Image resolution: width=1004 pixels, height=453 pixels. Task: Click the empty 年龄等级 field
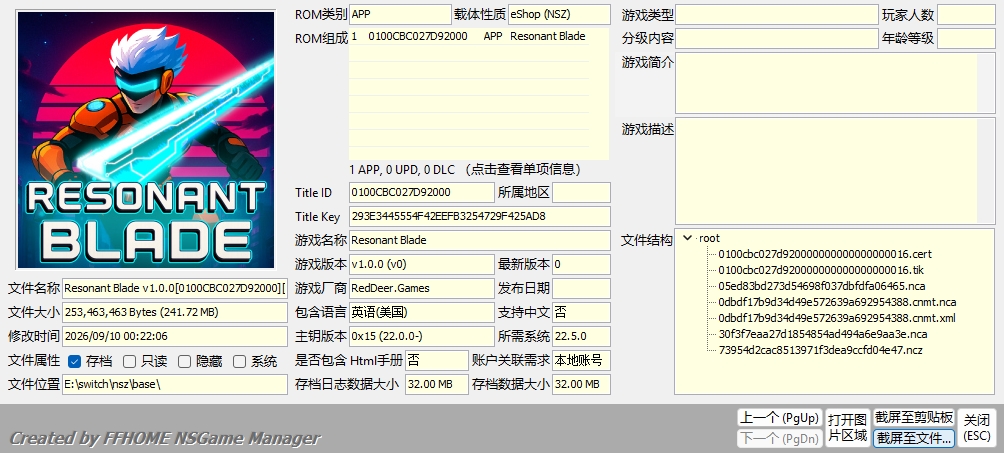pos(966,38)
